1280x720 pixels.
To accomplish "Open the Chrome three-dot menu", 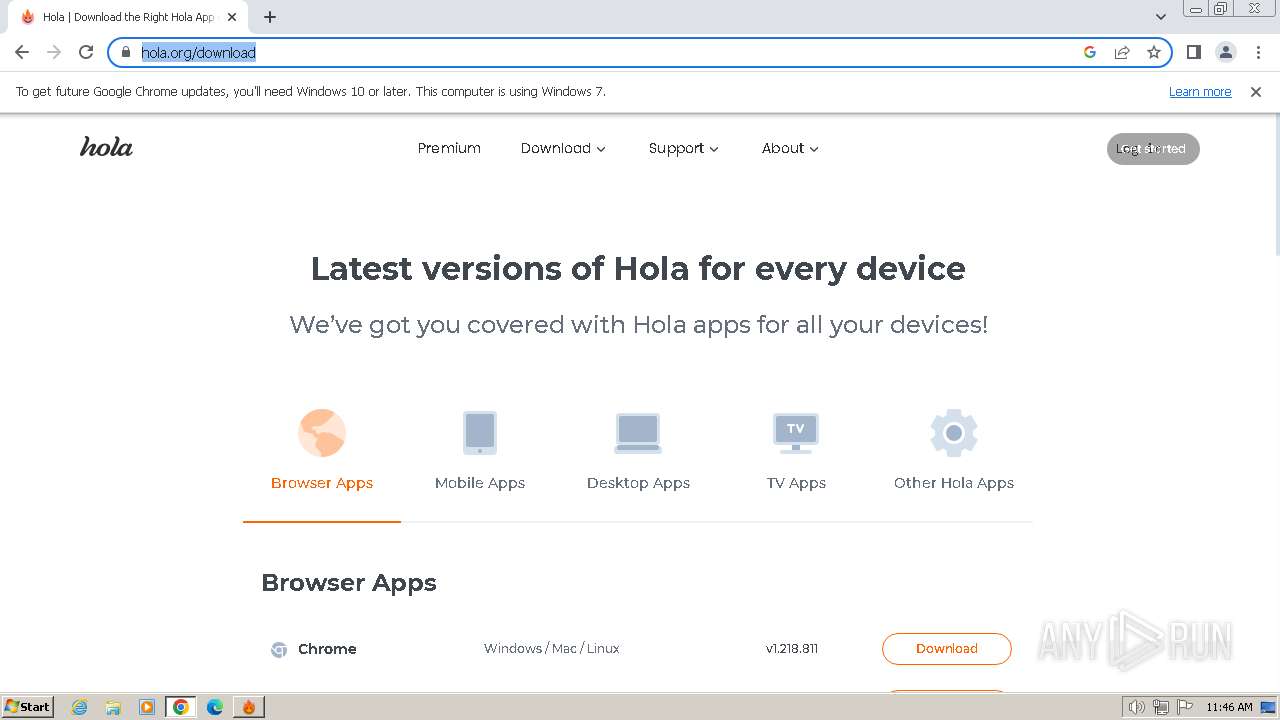I will pyautogui.click(x=1257, y=52).
